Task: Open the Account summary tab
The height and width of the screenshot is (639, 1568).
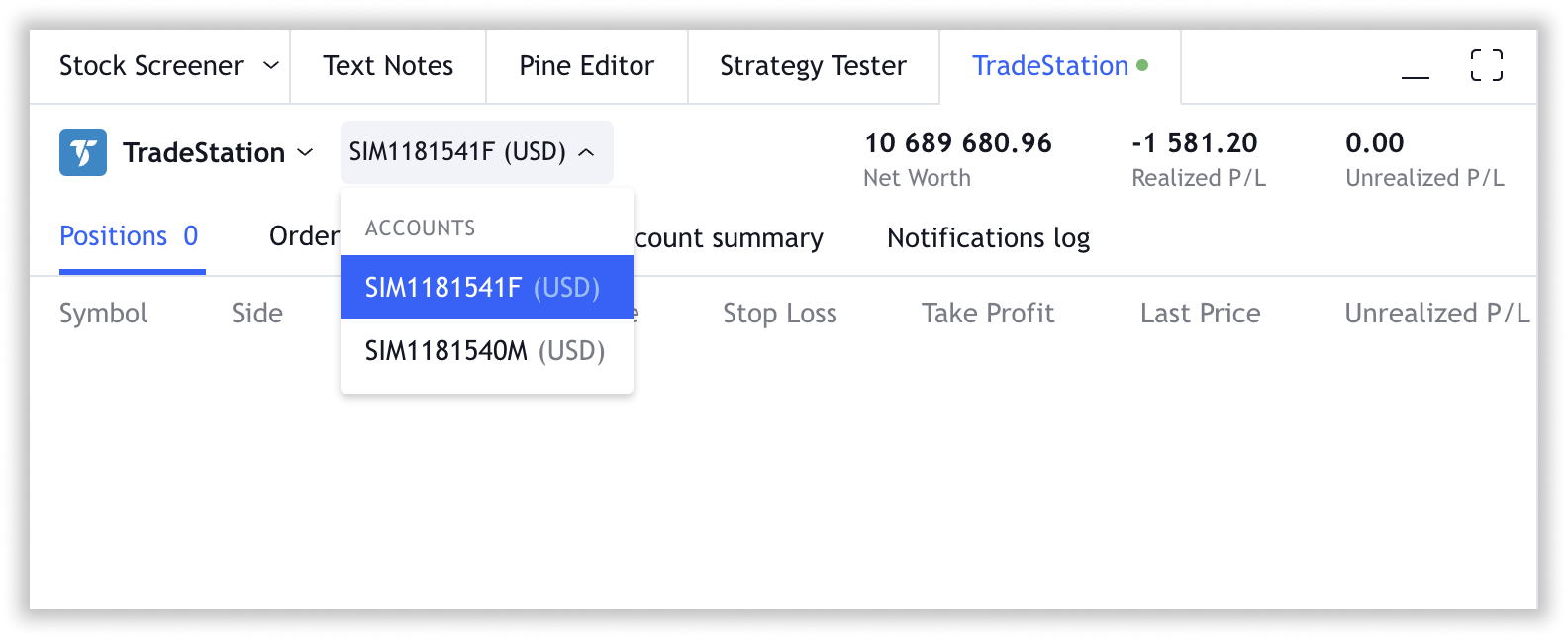Action: tap(731, 238)
